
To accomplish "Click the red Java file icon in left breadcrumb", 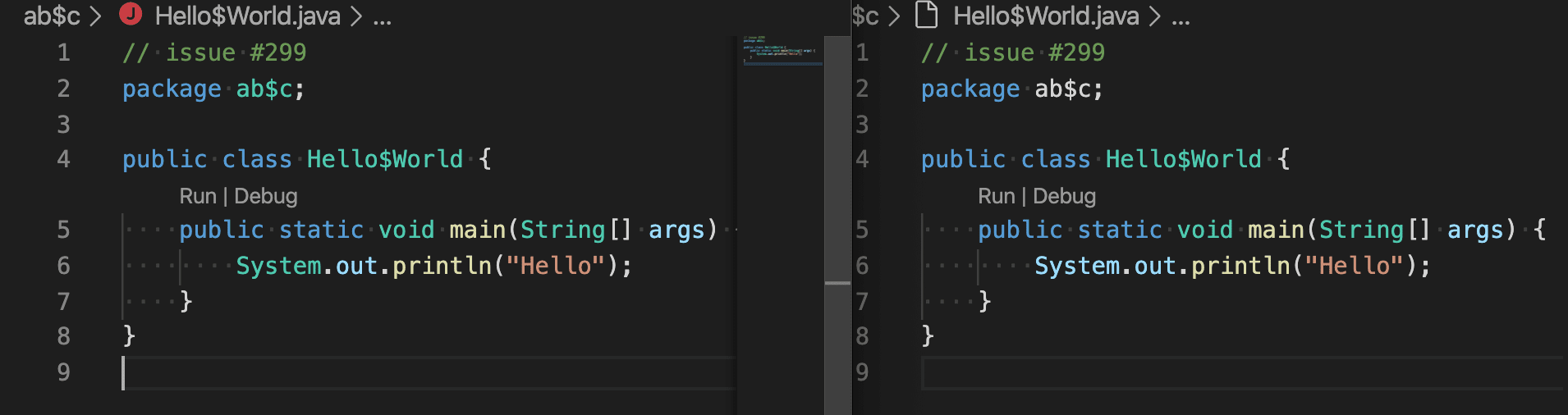I will [x=131, y=15].
